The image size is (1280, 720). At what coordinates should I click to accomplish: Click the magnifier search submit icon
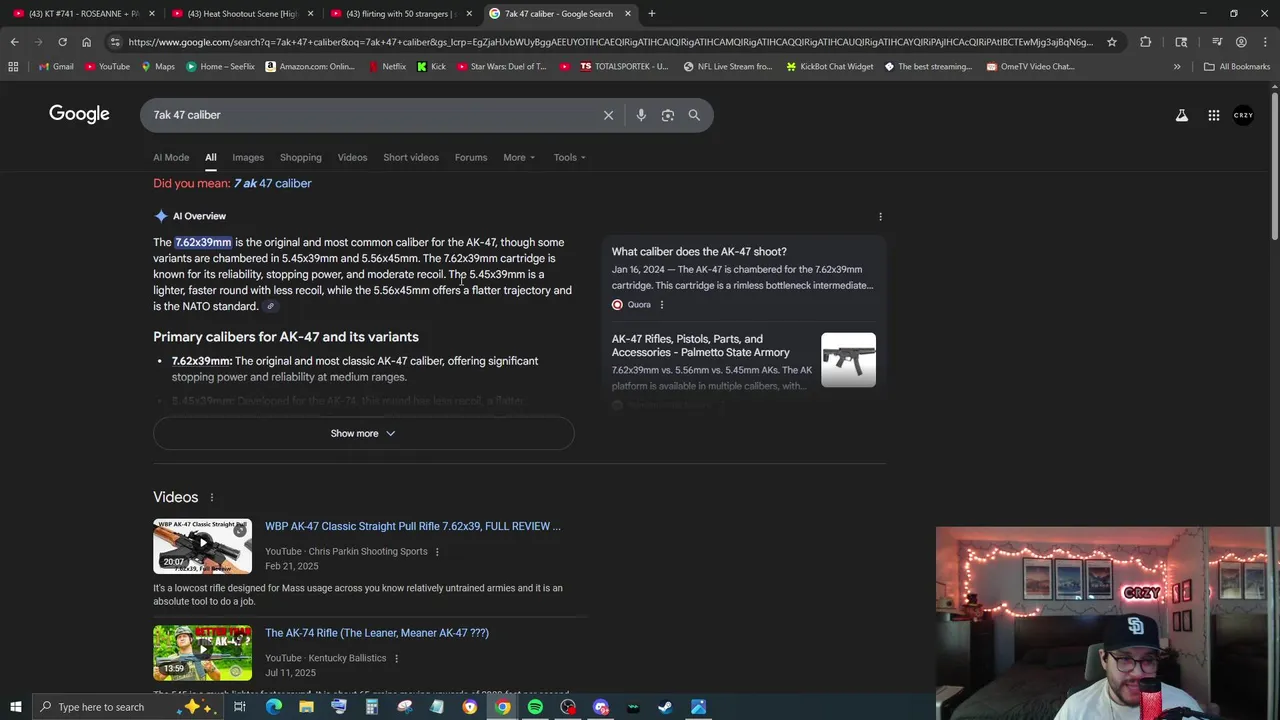pos(694,115)
